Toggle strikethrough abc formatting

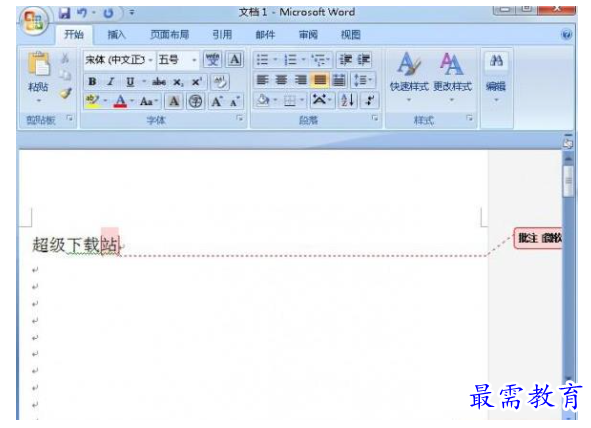pos(159,81)
